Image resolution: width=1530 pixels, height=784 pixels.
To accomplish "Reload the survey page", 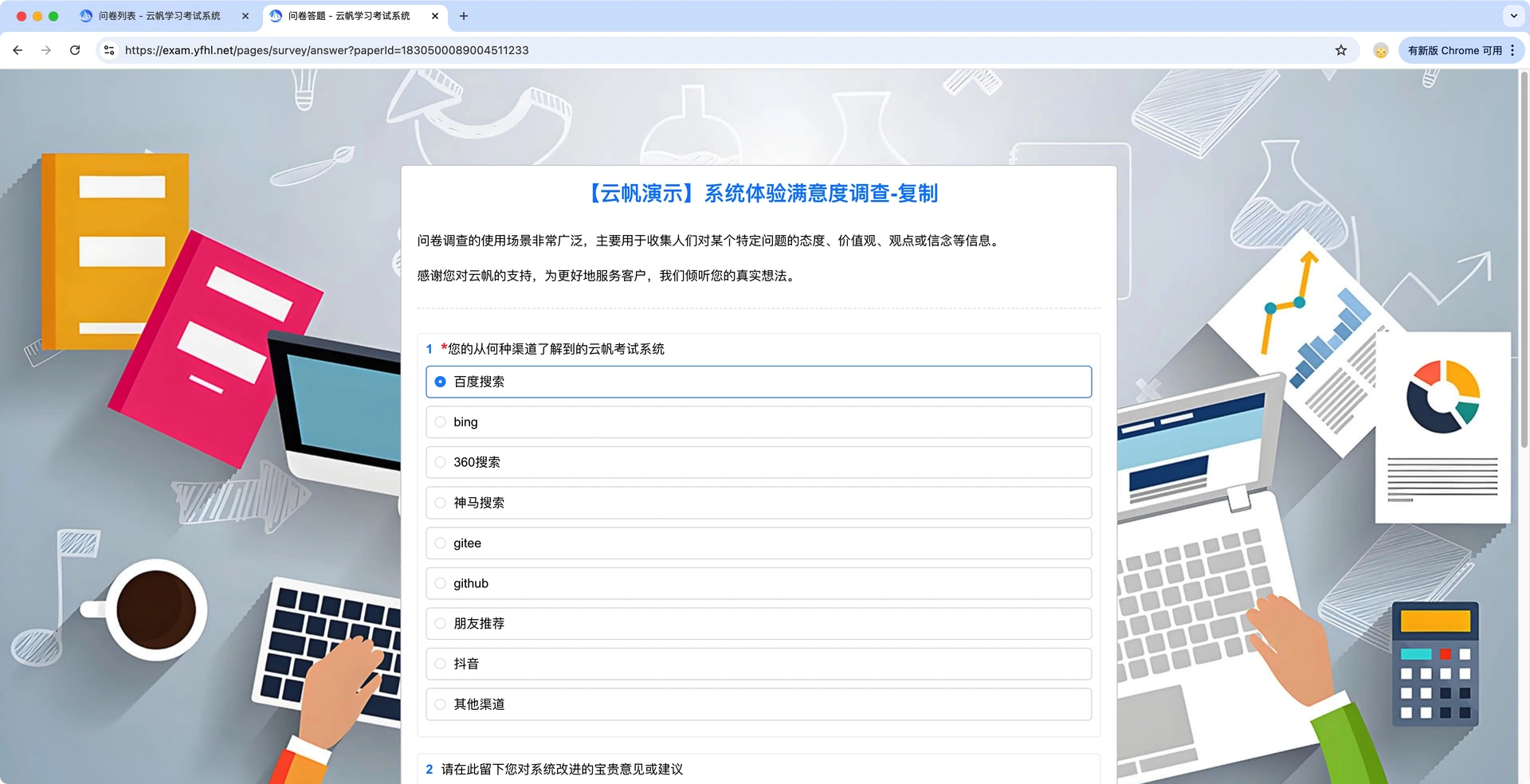I will (x=75, y=50).
